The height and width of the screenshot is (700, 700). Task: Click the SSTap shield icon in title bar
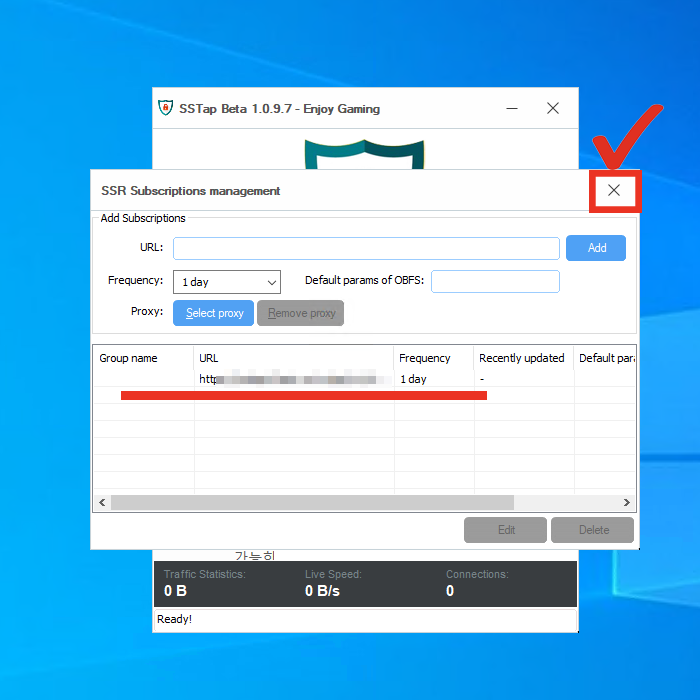(x=166, y=108)
